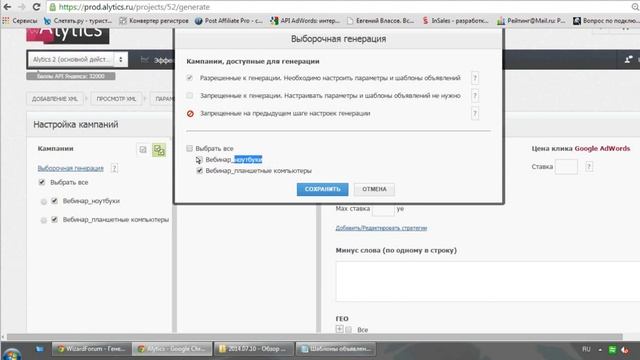Open the Рейтинг@Mail.ru bookmark
Screen dimensions: 640x360
point(531,20)
